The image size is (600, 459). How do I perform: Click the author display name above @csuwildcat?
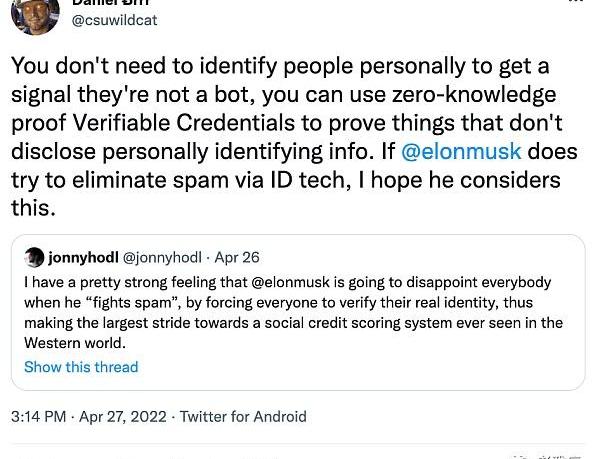point(111,4)
